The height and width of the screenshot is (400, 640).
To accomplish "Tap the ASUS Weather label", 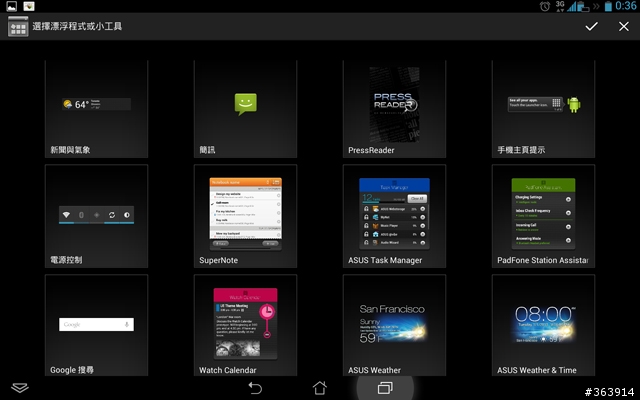I will coord(374,370).
